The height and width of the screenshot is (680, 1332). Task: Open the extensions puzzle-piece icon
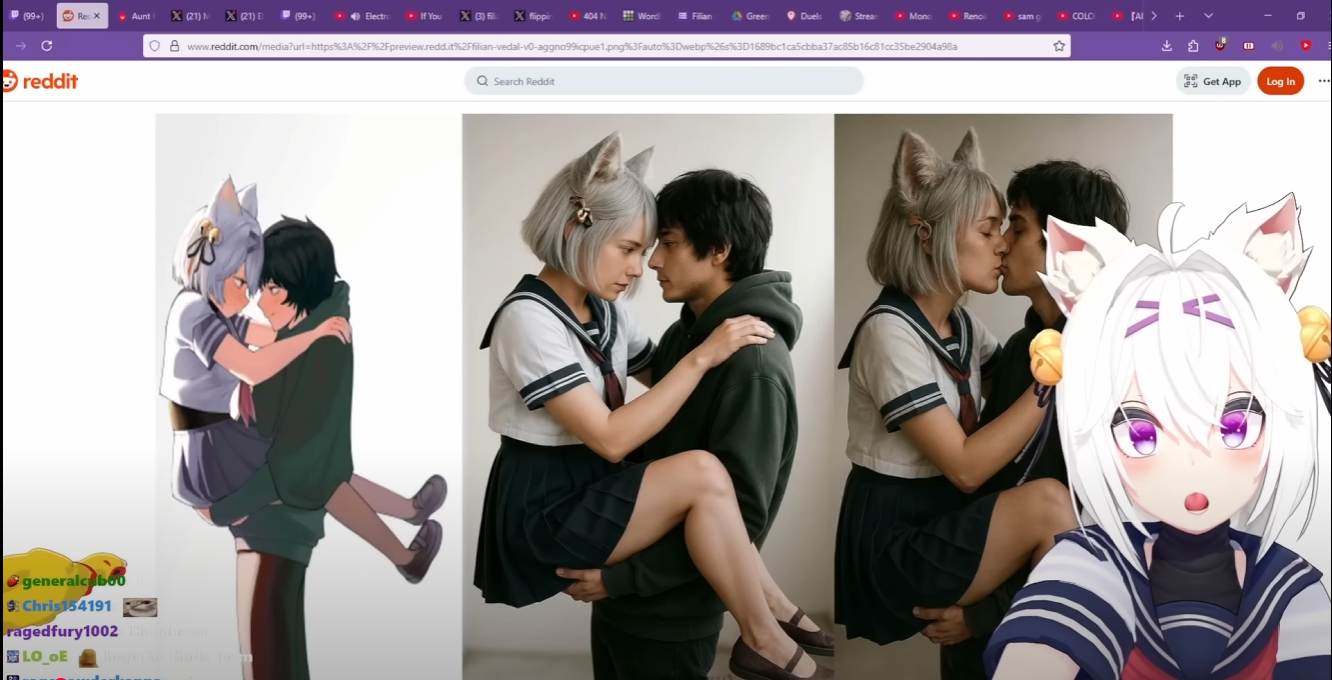(x=1193, y=46)
